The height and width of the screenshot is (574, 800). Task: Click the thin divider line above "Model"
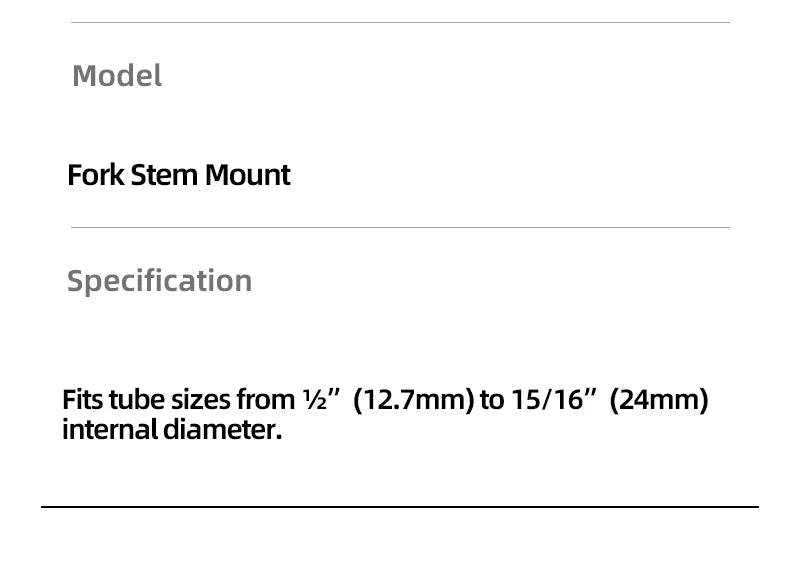click(400, 22)
